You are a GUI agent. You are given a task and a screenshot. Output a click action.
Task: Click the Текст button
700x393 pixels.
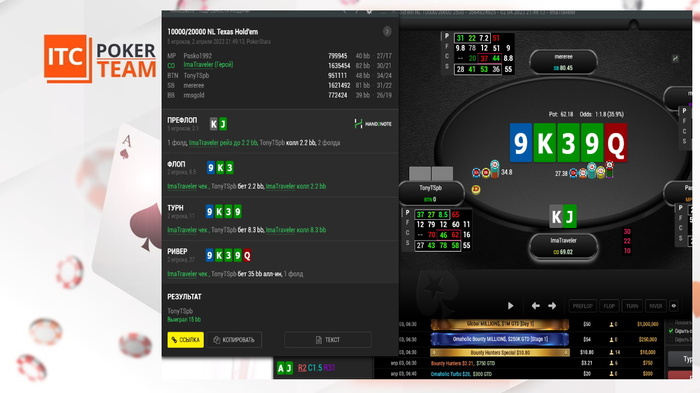tap(328, 340)
